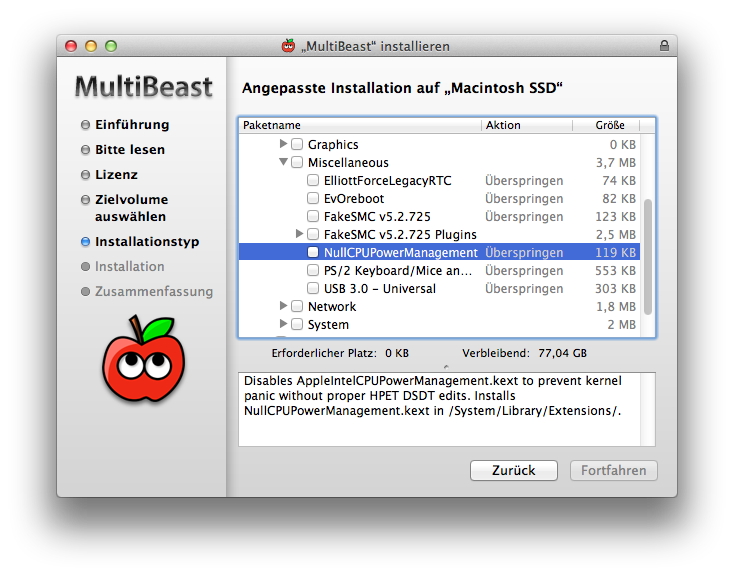Click the Bitte lesen step bullet
This screenshot has height=576, width=734.
pyautogui.click(x=85, y=150)
